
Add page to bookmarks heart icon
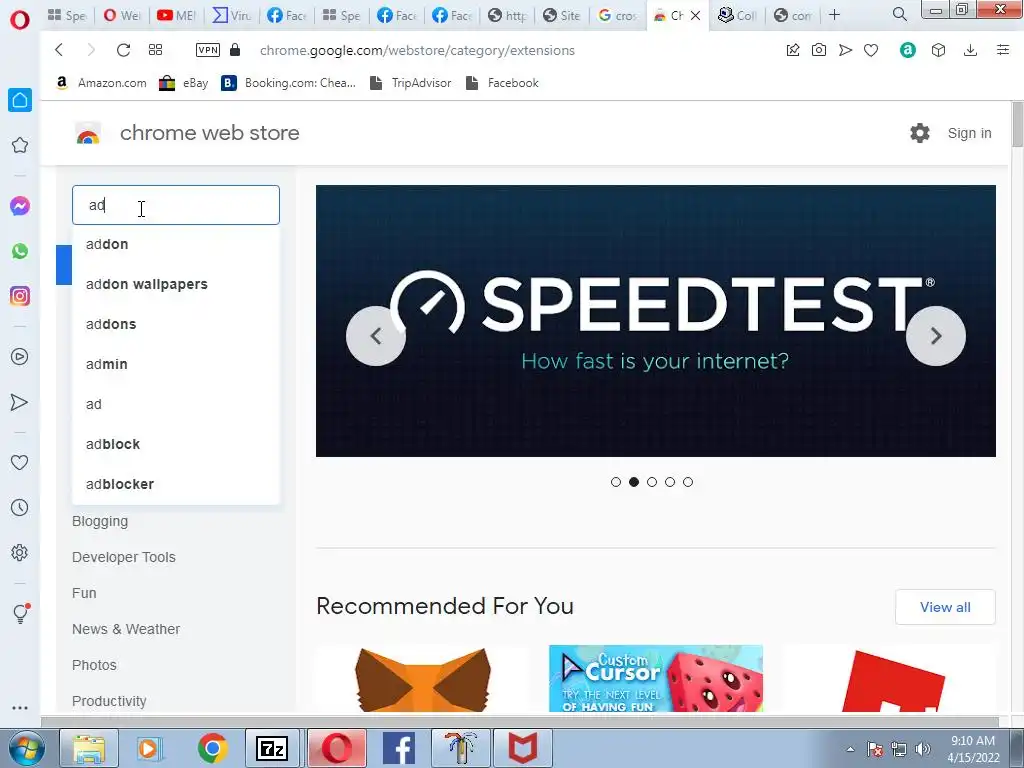[x=871, y=50]
